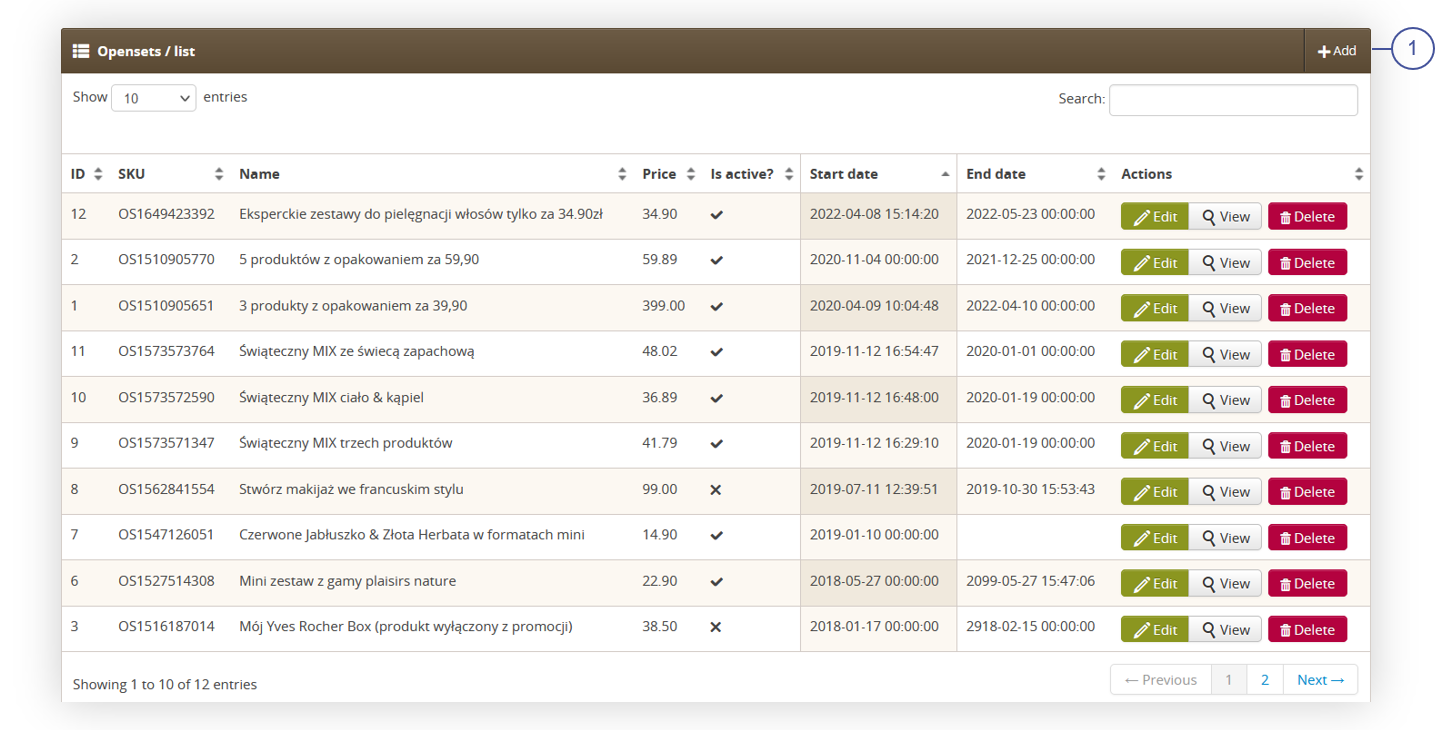Screen dimensions: 1438x730
Task: Edit Świąteczny MIX ze świecą zapachową
Action: pyautogui.click(x=1155, y=354)
